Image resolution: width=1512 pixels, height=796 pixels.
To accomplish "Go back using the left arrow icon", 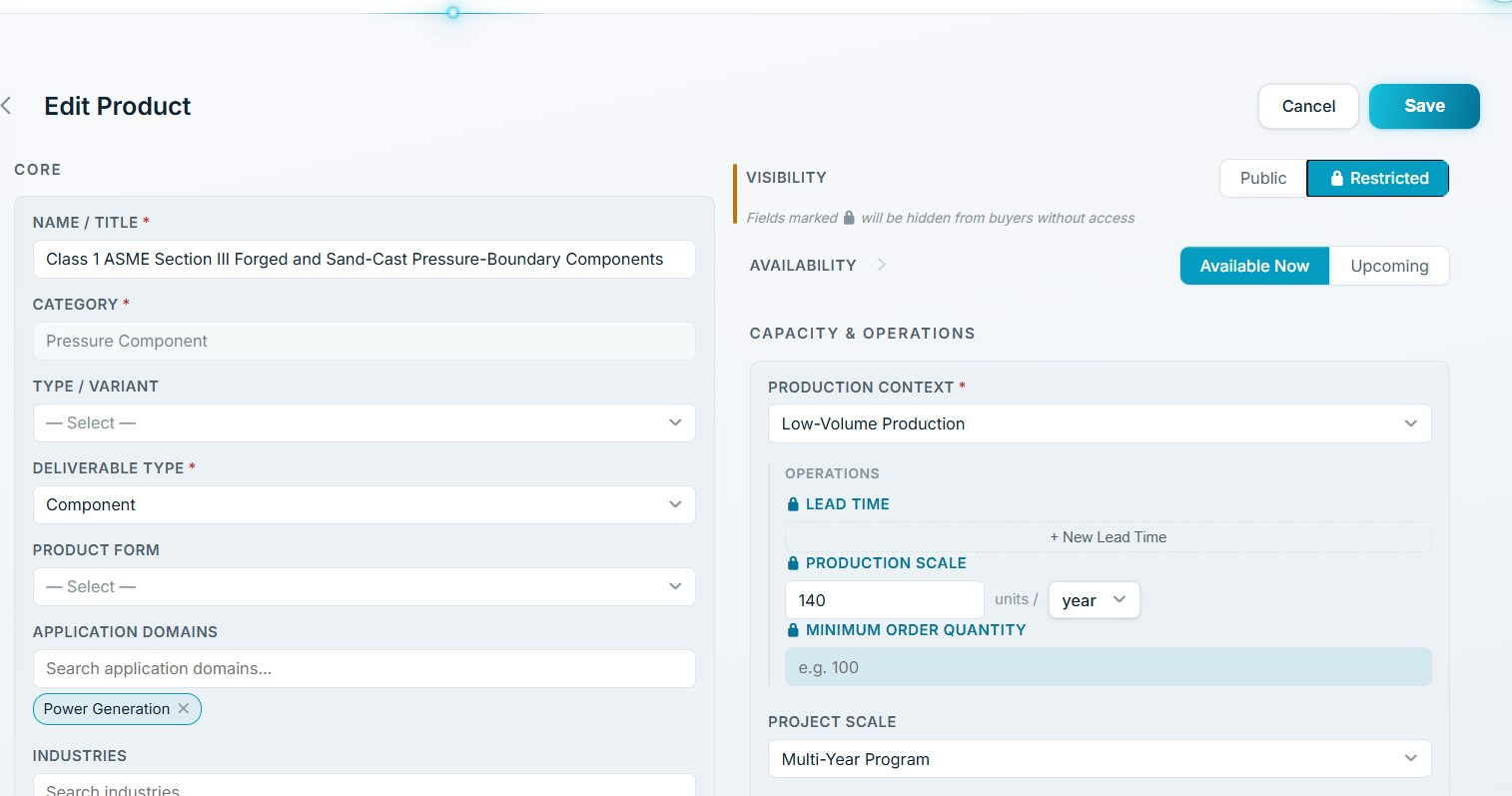I will pyautogui.click(x=7, y=106).
